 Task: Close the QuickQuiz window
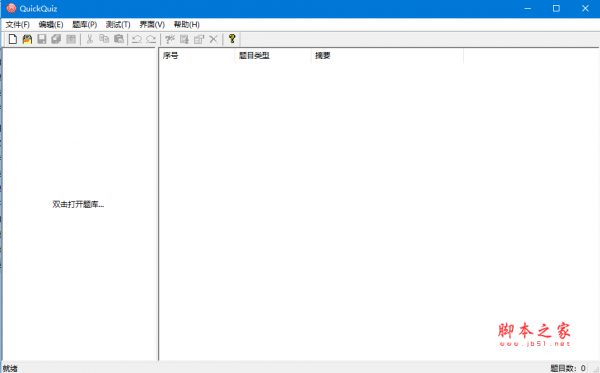[585, 8]
